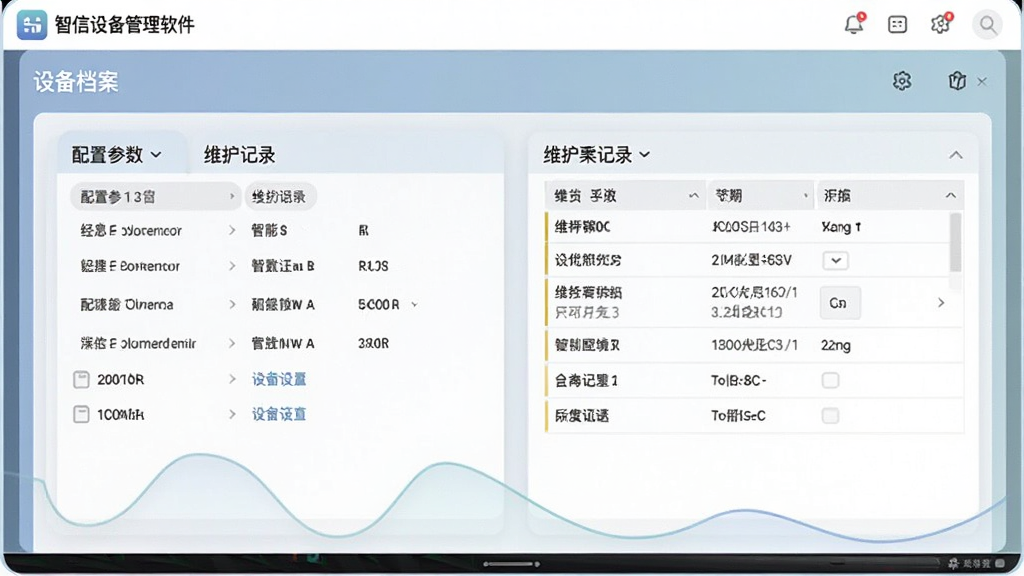Click the document icon beside 20010R
Image resolution: width=1024 pixels, height=576 pixels.
[81, 379]
